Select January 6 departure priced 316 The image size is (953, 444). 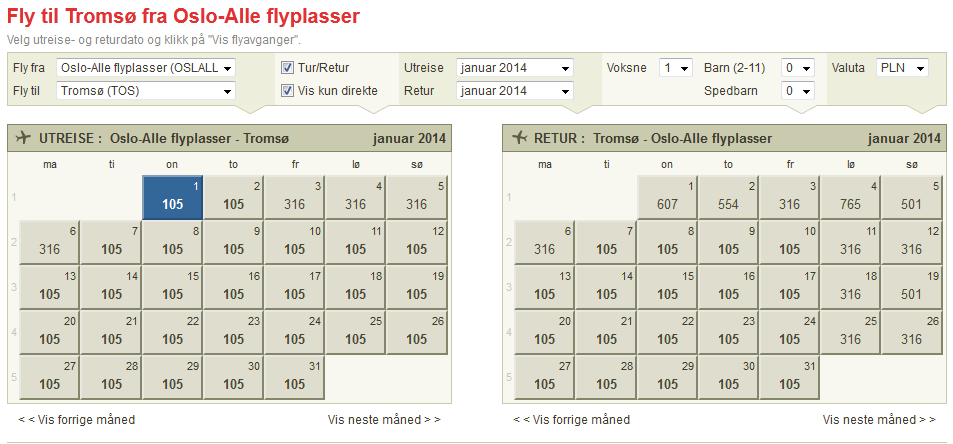point(50,242)
